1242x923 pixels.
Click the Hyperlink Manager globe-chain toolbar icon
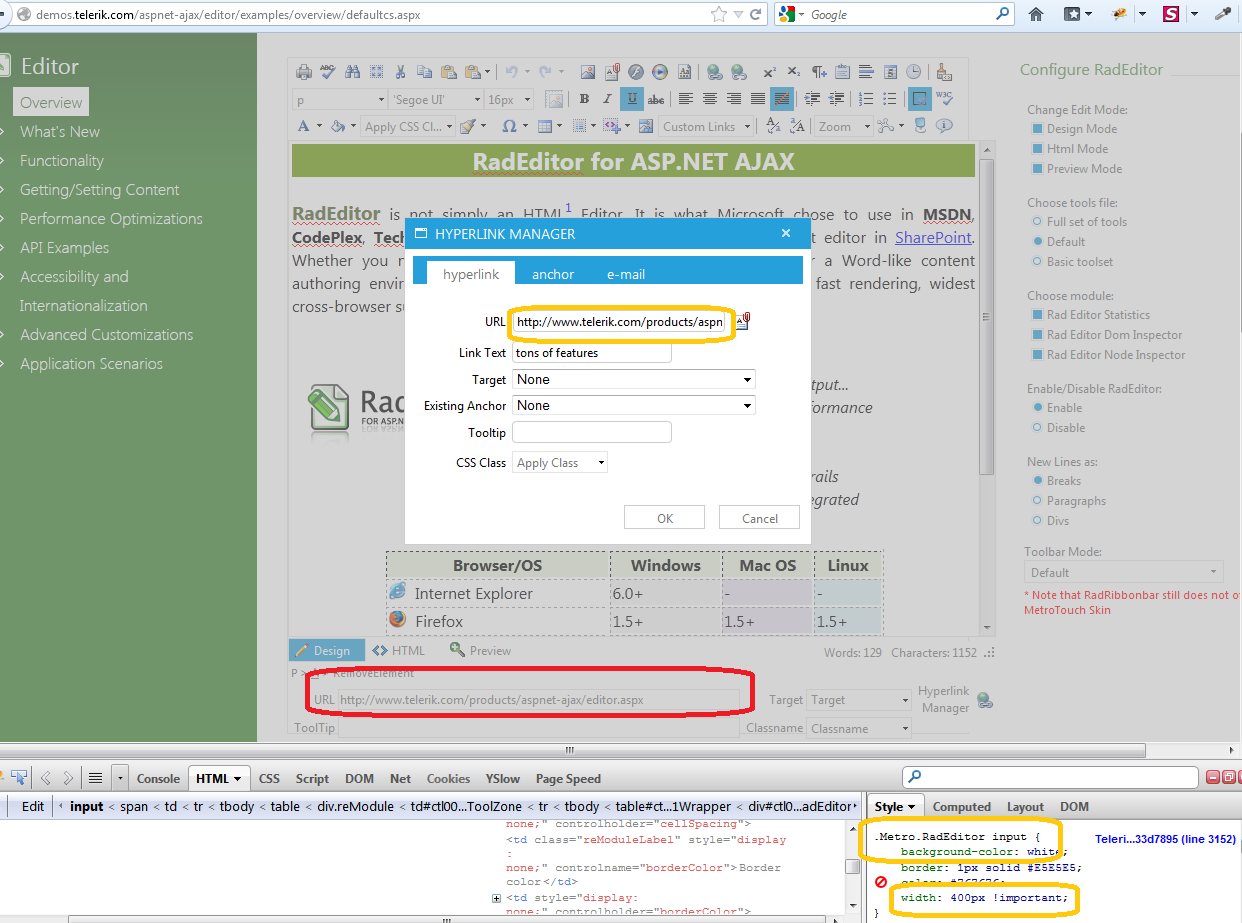(714, 72)
